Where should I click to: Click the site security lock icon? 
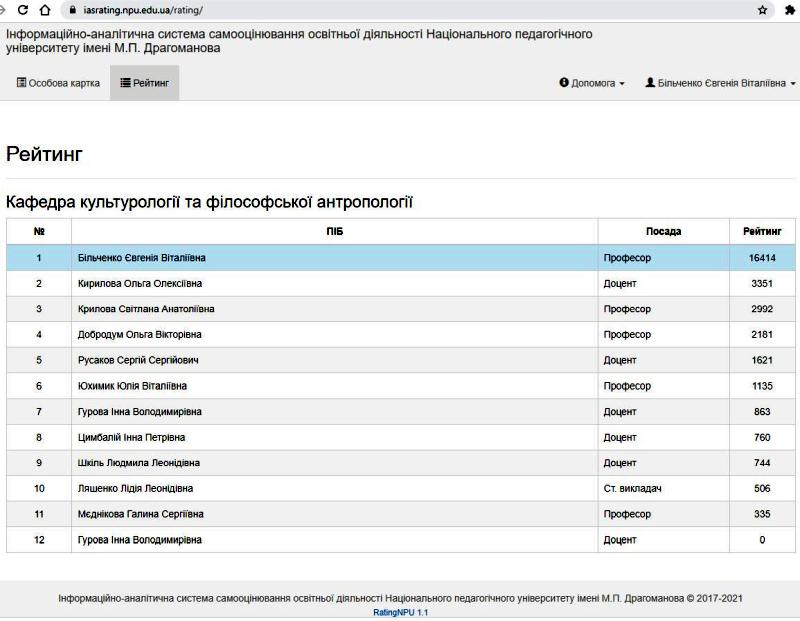pyautogui.click(x=71, y=10)
